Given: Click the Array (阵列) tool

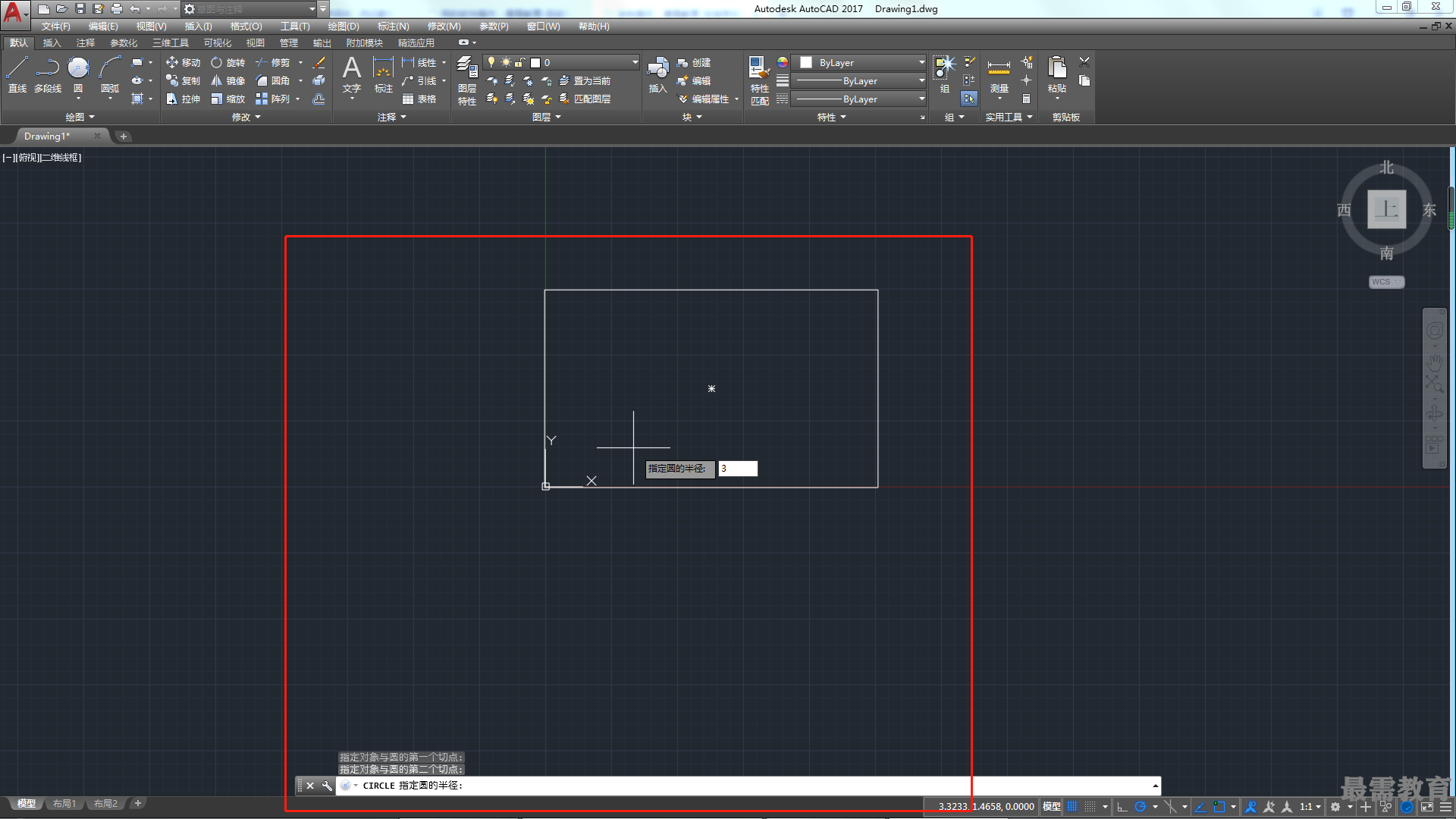Looking at the screenshot, I should tap(273, 99).
